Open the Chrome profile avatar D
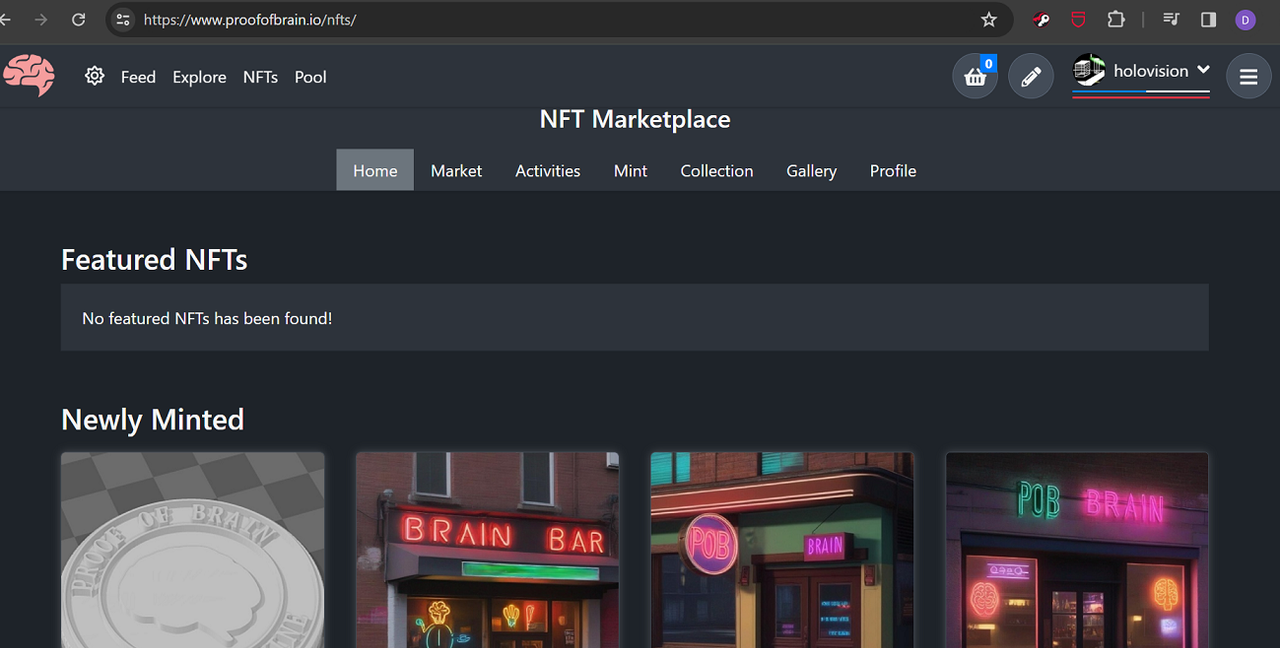This screenshot has width=1280, height=648. click(1245, 19)
